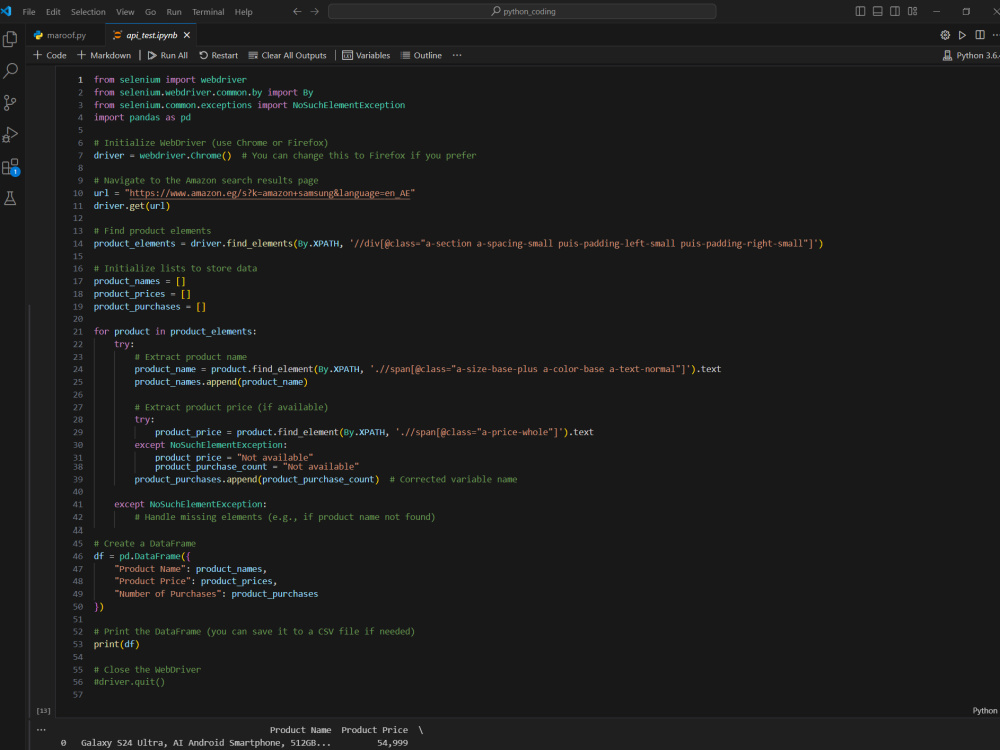This screenshot has width=1000, height=750.
Task: Open notebook toolbar more actions ellipsis
Action: tap(457, 55)
